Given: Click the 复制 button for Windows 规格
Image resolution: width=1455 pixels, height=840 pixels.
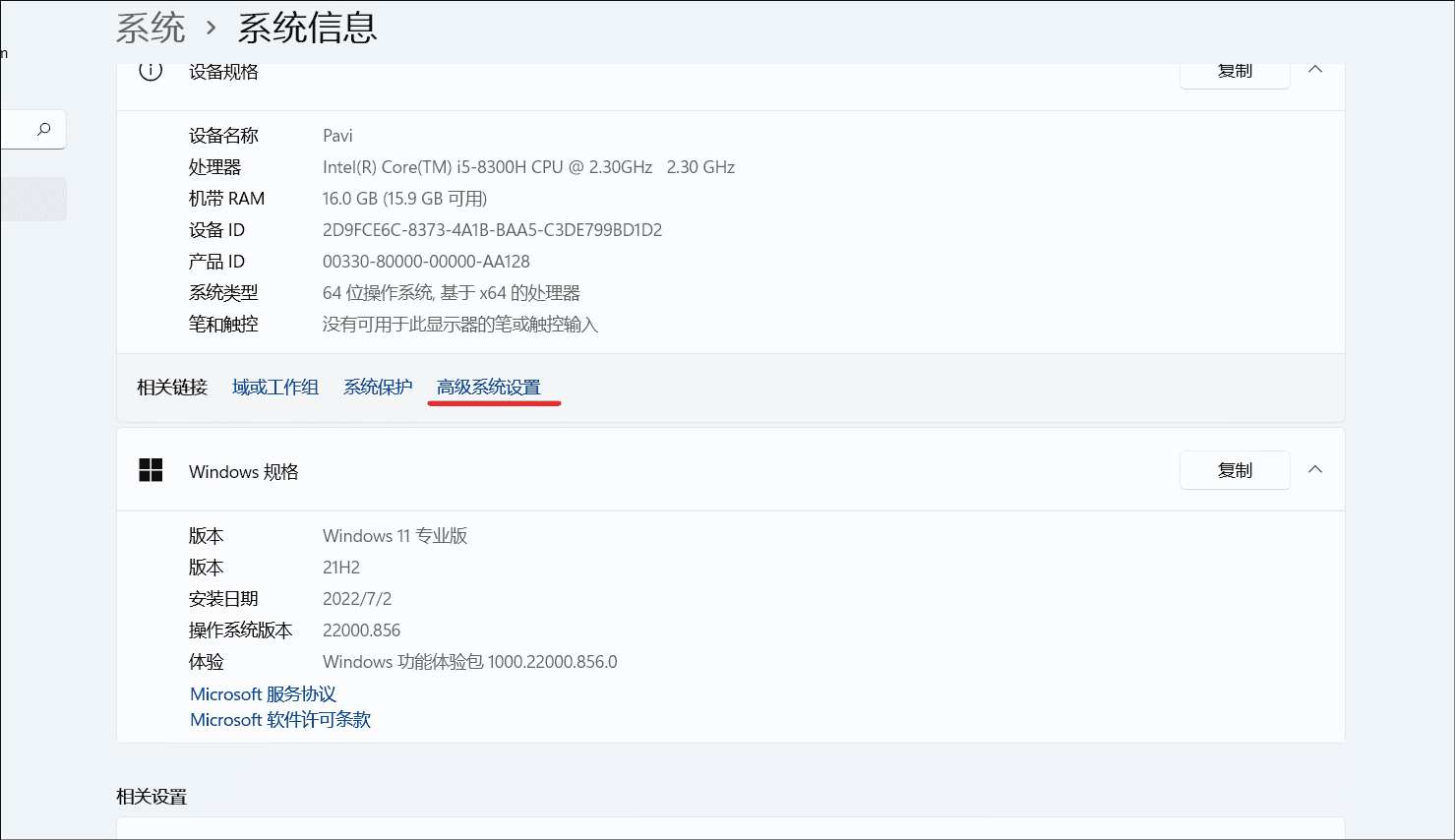Looking at the screenshot, I should pos(1235,470).
